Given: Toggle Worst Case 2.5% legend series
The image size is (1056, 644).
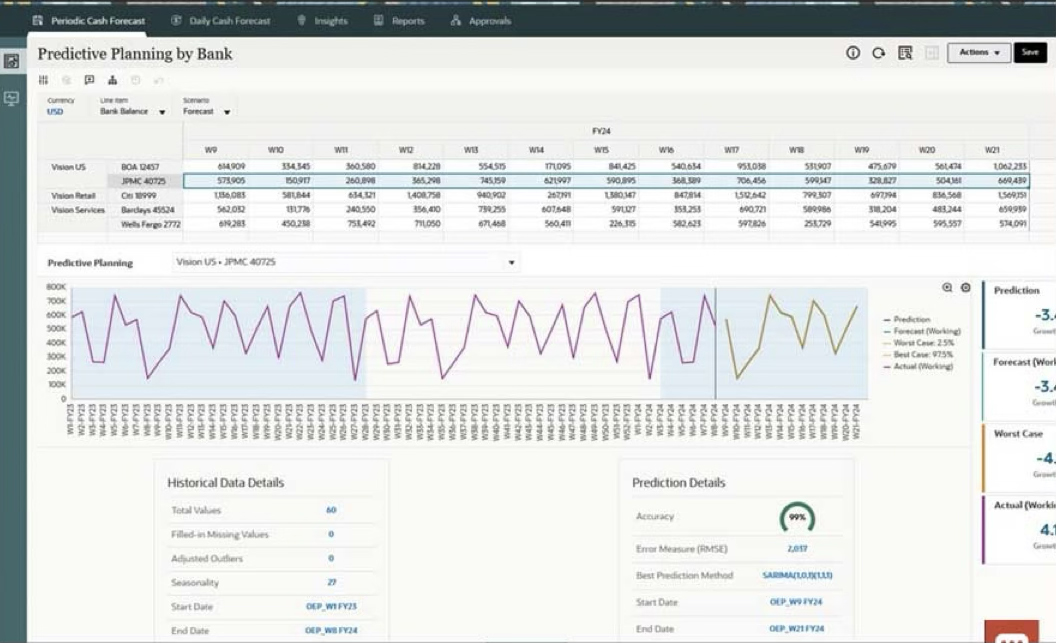Looking at the screenshot, I should tap(922, 343).
